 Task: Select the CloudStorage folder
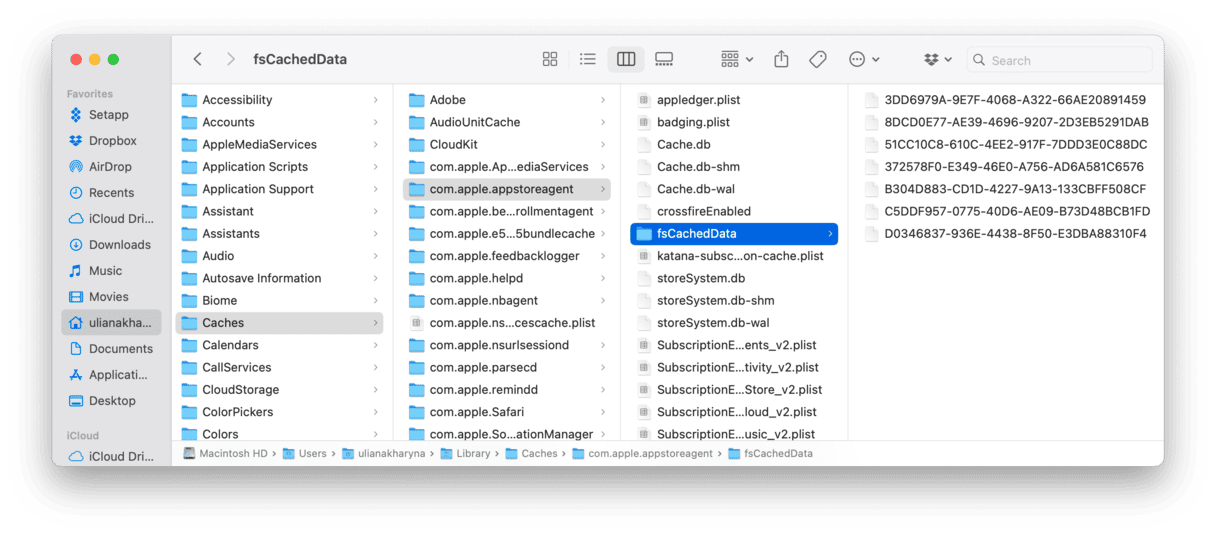[279, 390]
